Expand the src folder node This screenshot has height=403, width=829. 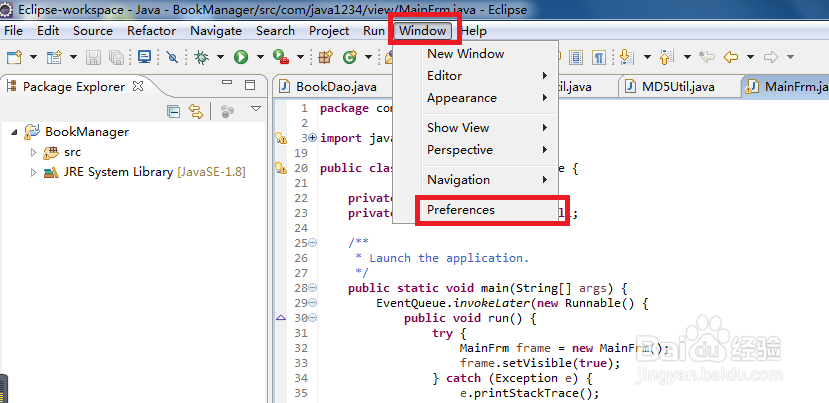tap(33, 152)
